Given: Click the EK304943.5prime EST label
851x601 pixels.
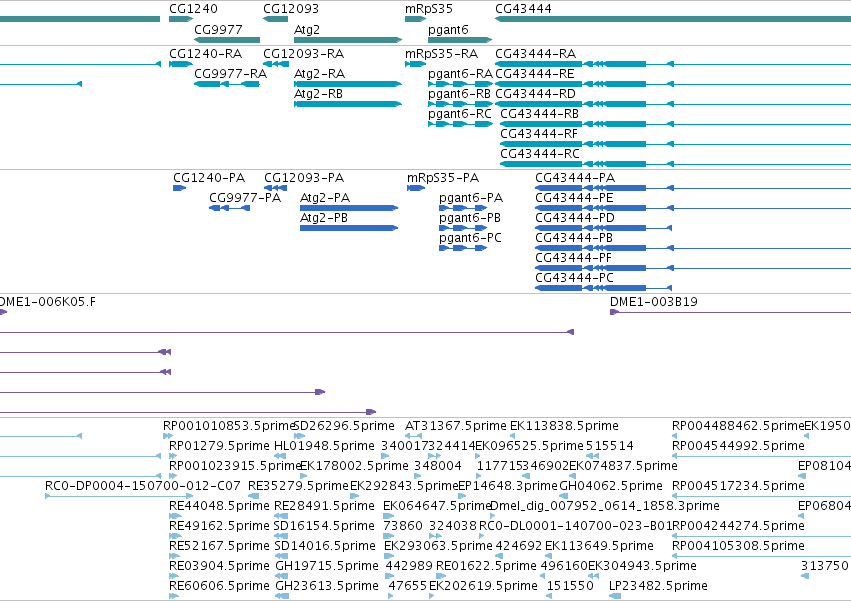Looking at the screenshot, I should coord(643,566).
